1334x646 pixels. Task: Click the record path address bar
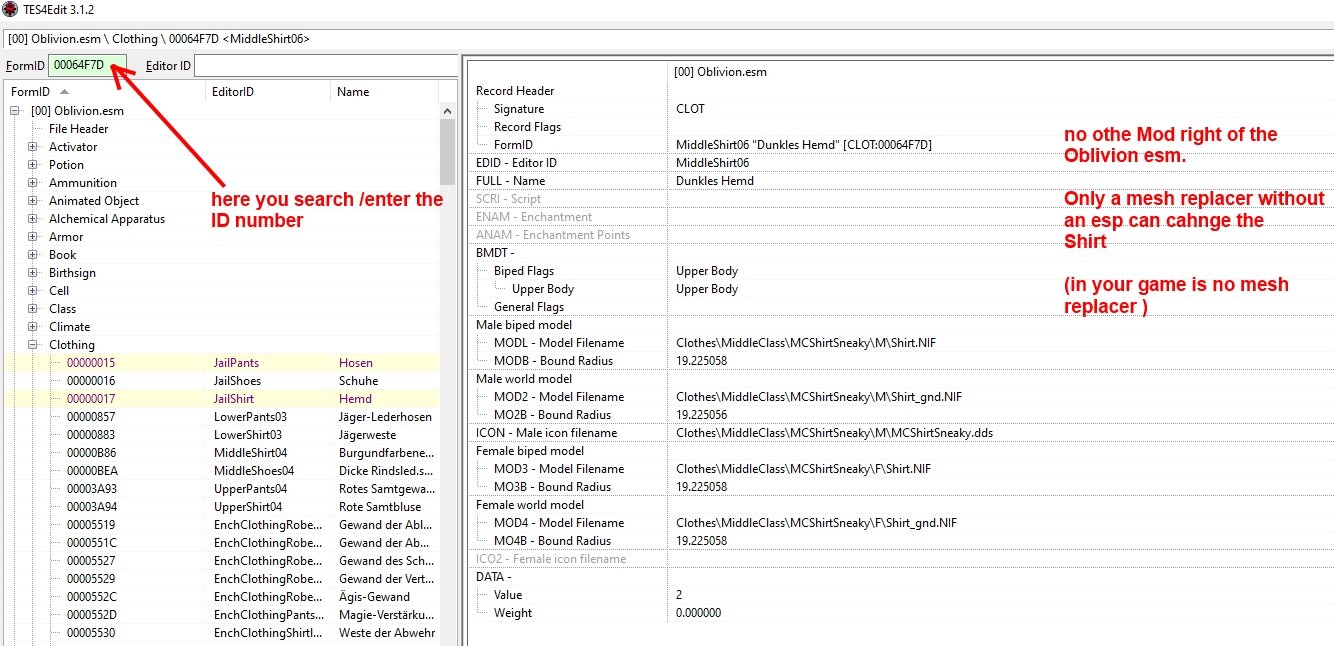pos(667,39)
